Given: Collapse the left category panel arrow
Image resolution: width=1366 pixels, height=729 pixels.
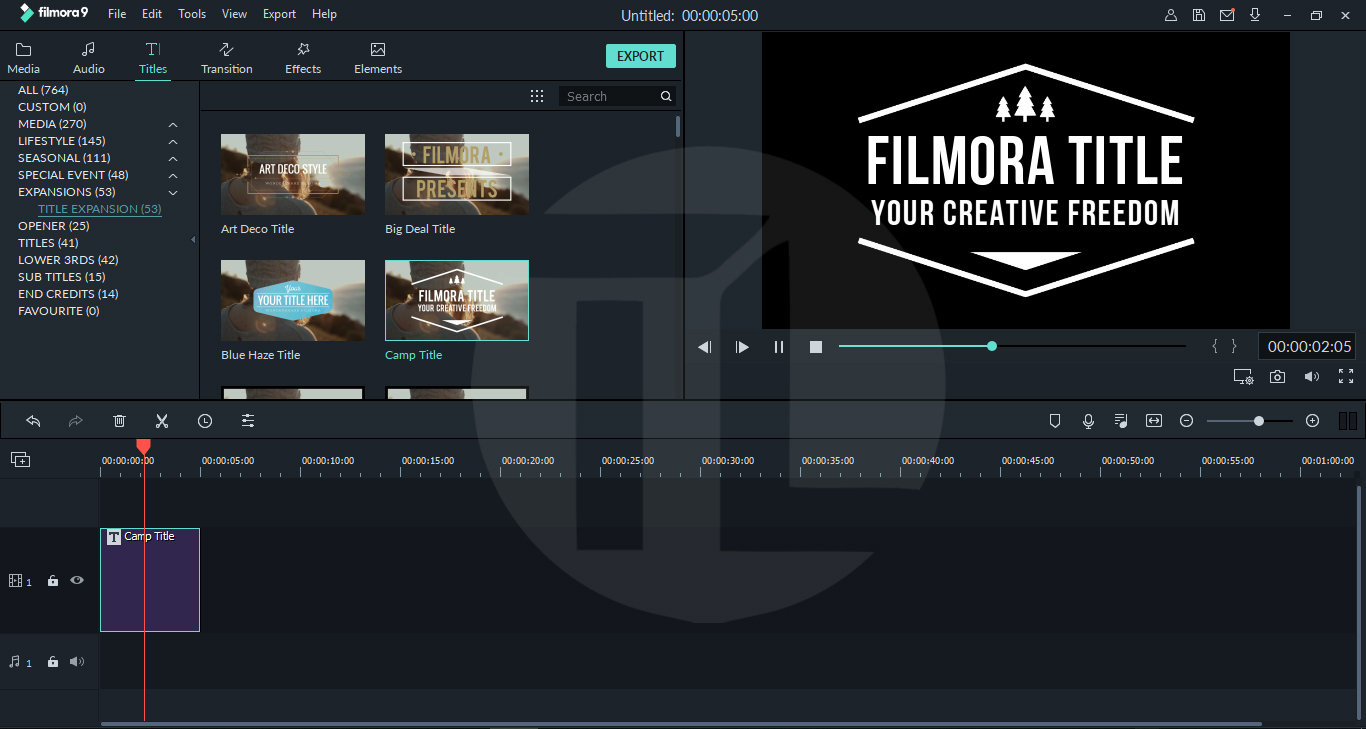Looking at the screenshot, I should (x=193, y=240).
